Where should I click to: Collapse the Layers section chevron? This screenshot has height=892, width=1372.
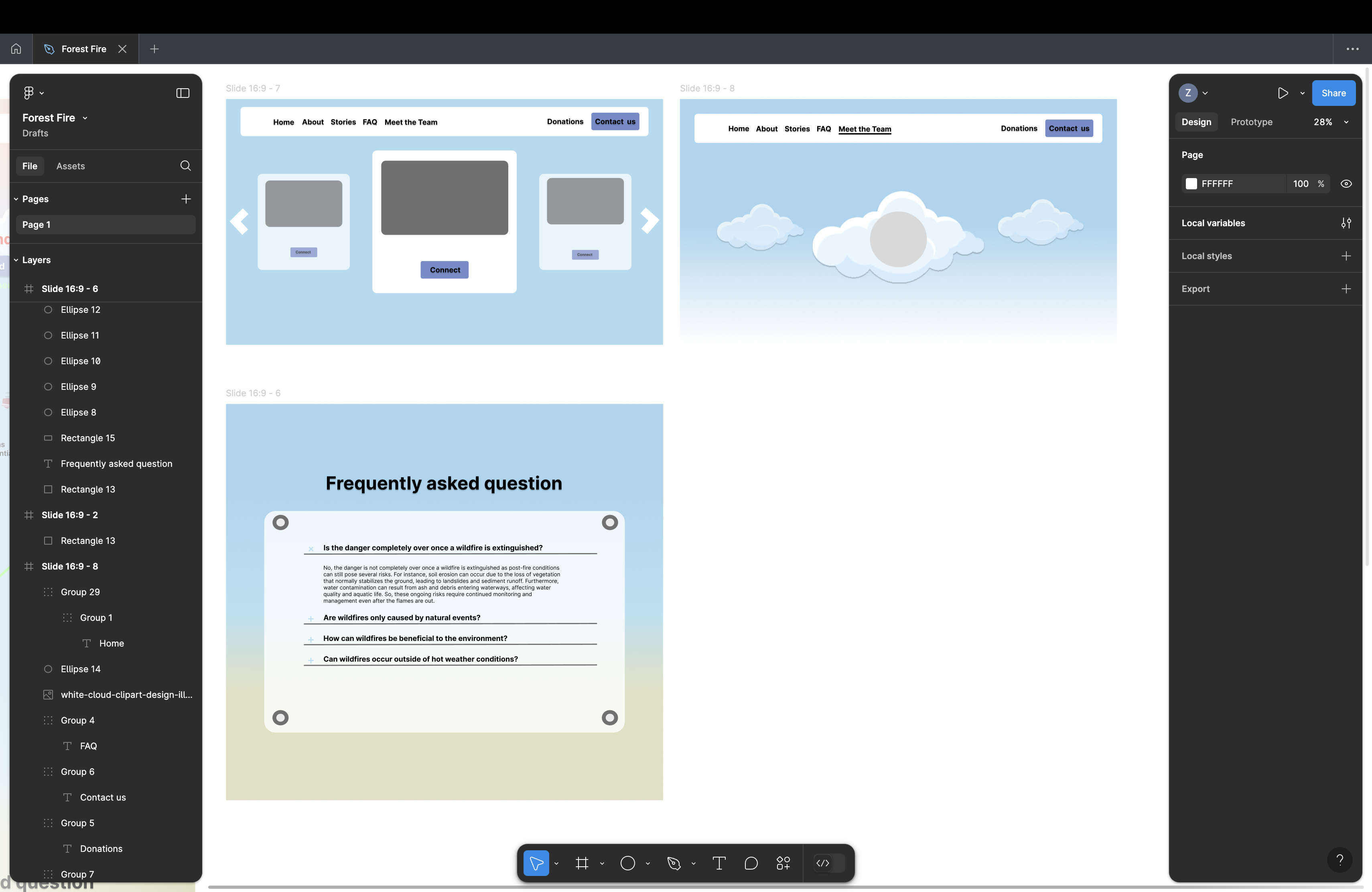point(16,260)
